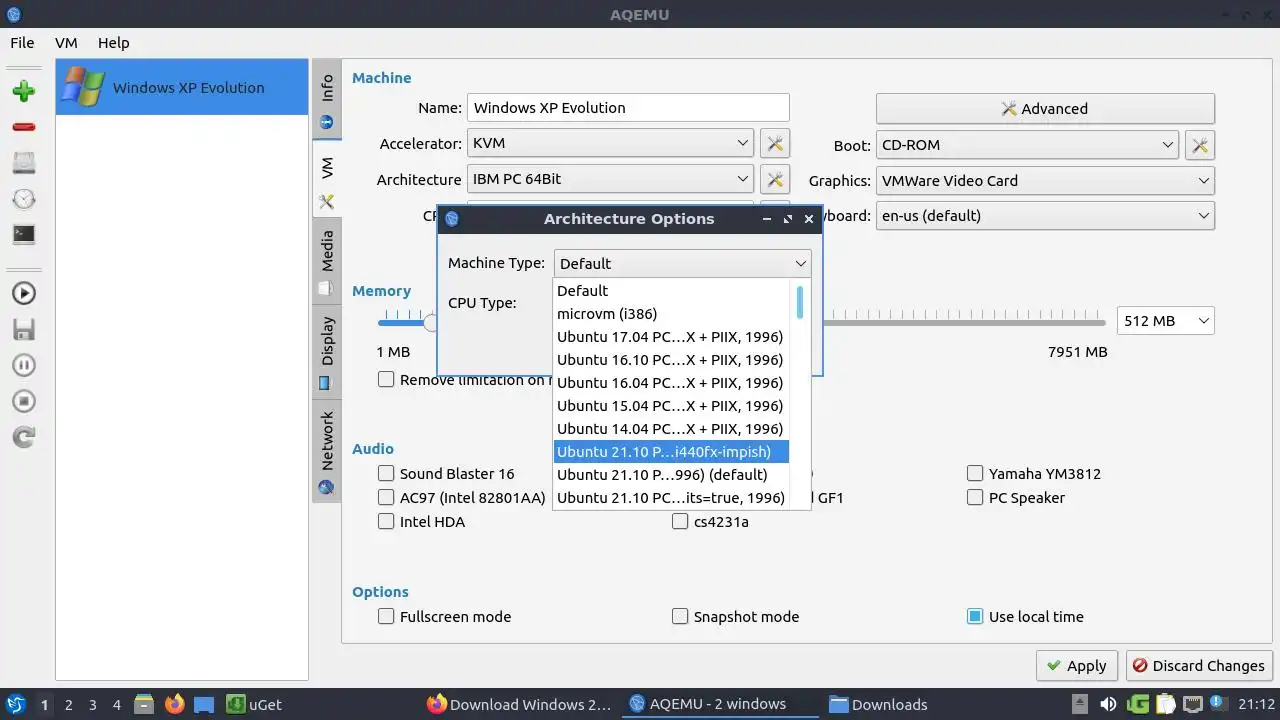Open the Boot CD-ROM dropdown
1280x720 pixels.
(1027, 145)
